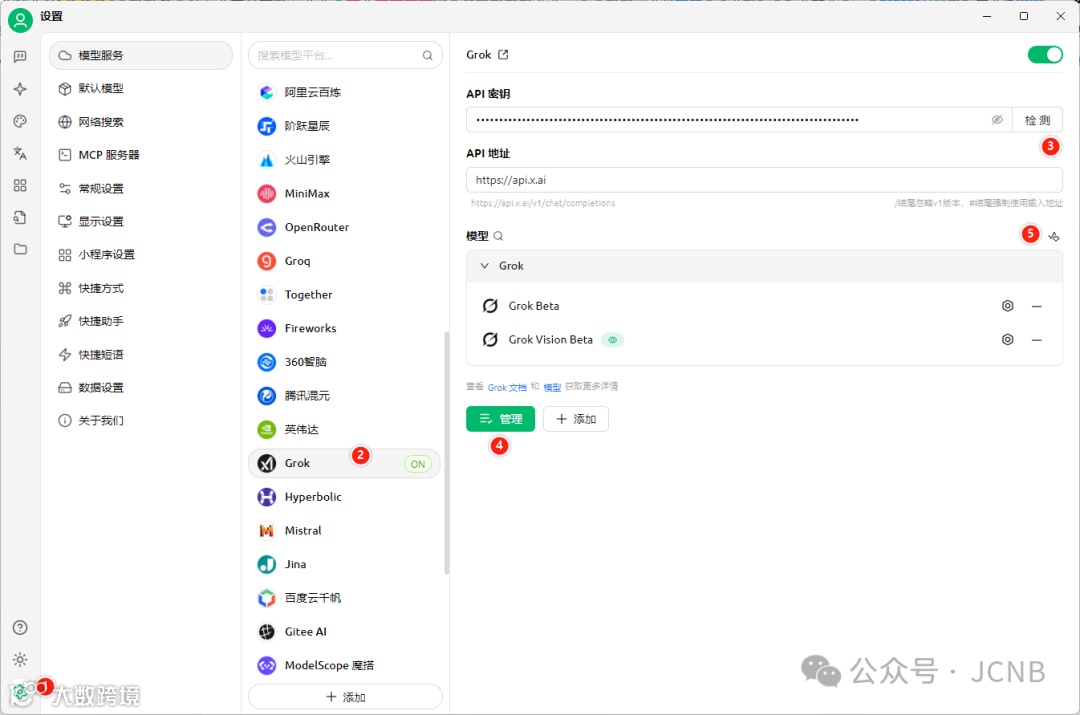This screenshot has width=1080, height=715.
Task: Open the agents sparkle icon in sidebar
Action: 20,89
